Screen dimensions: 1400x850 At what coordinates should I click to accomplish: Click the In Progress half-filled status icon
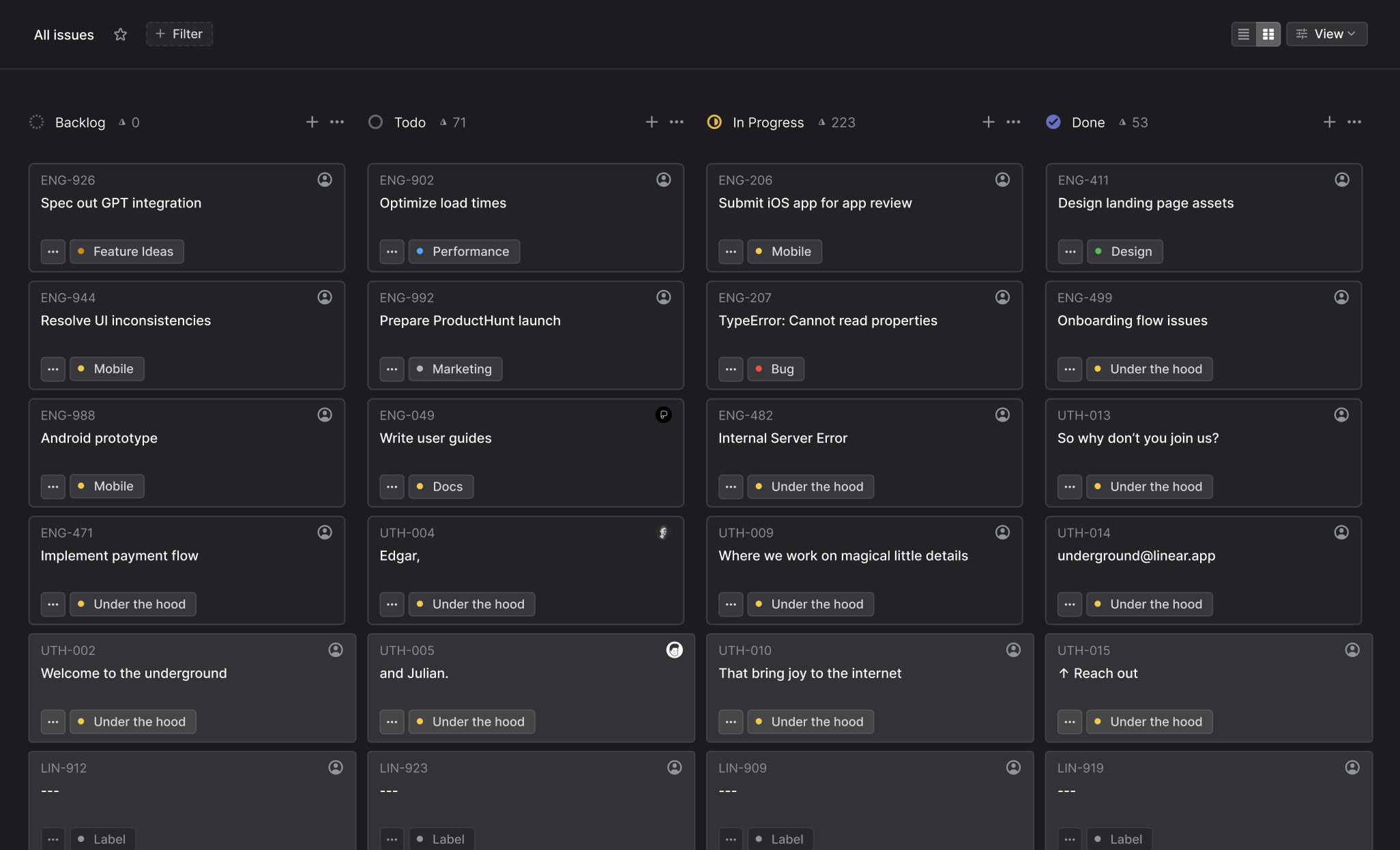(714, 122)
